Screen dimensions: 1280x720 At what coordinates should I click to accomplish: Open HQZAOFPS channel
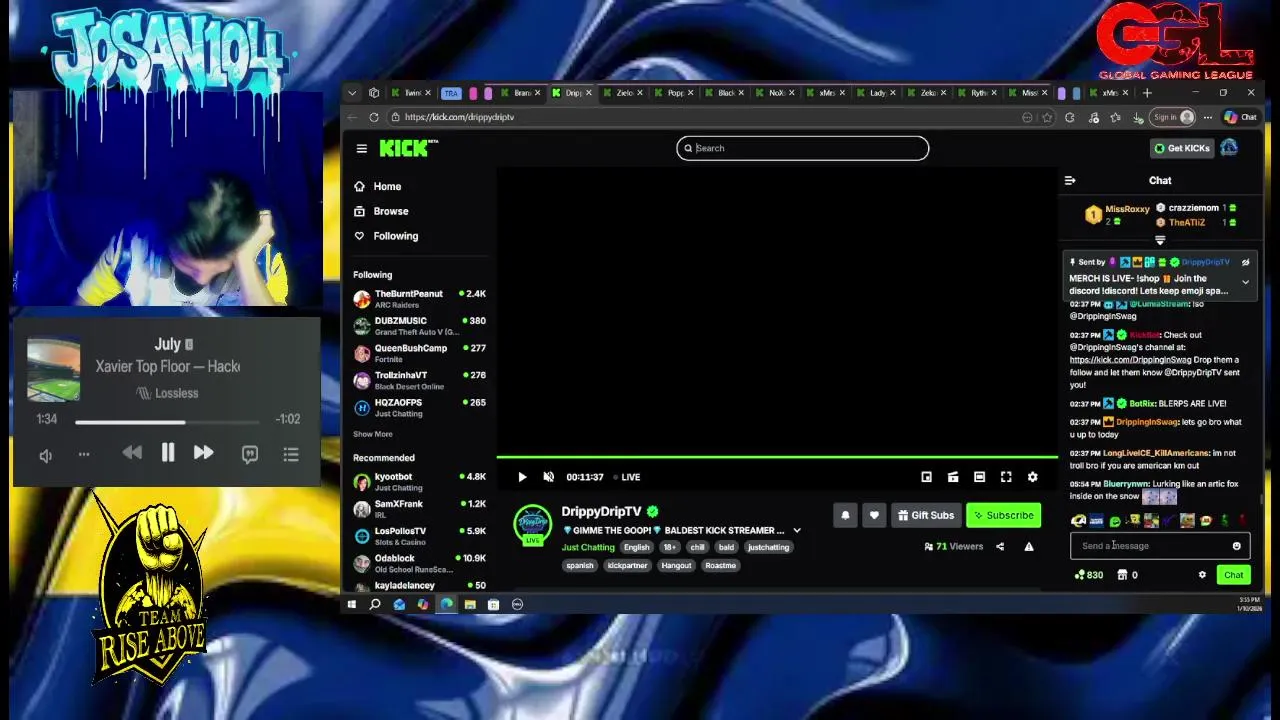click(420, 406)
